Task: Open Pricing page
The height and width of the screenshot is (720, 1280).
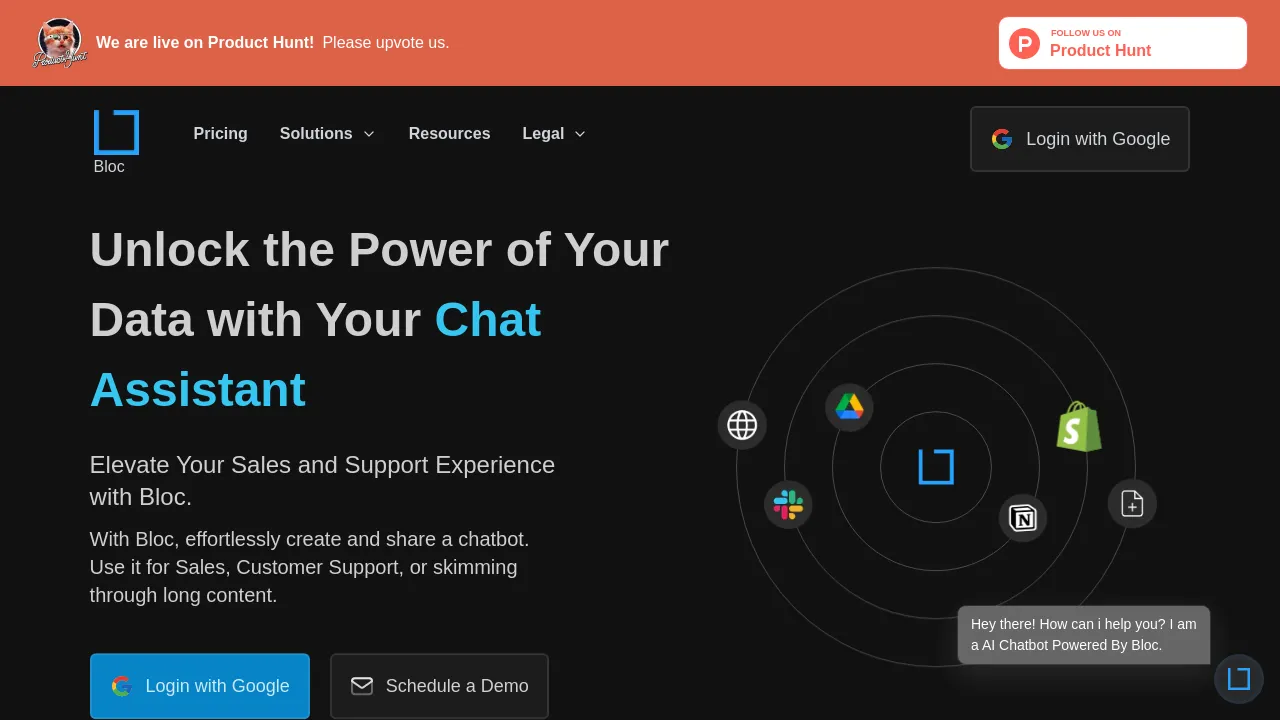Action: (220, 133)
